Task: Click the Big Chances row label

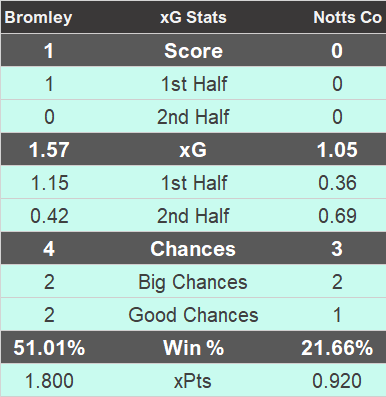Action: [193, 282]
